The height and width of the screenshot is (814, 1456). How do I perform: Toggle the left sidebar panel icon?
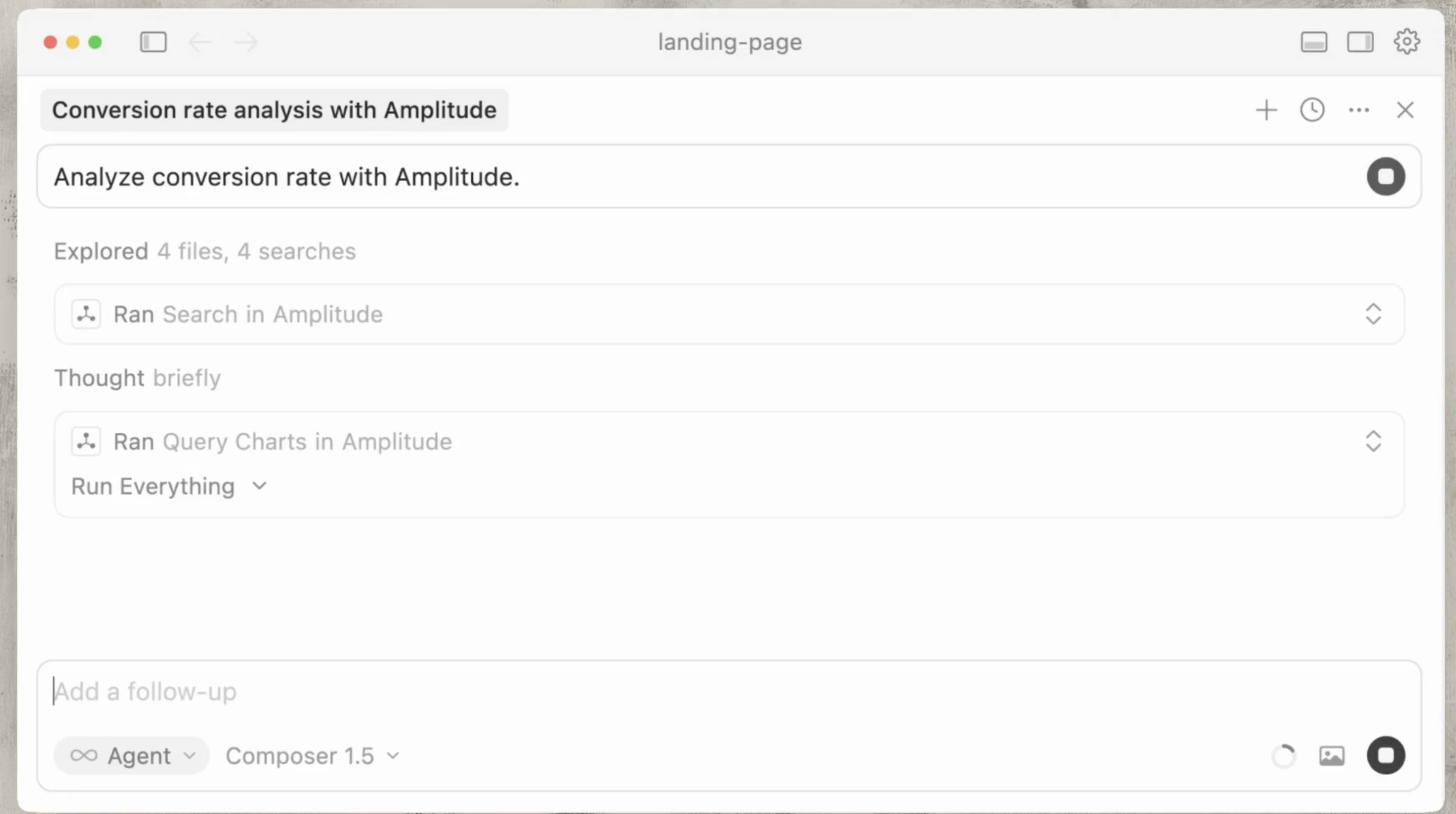click(x=153, y=42)
